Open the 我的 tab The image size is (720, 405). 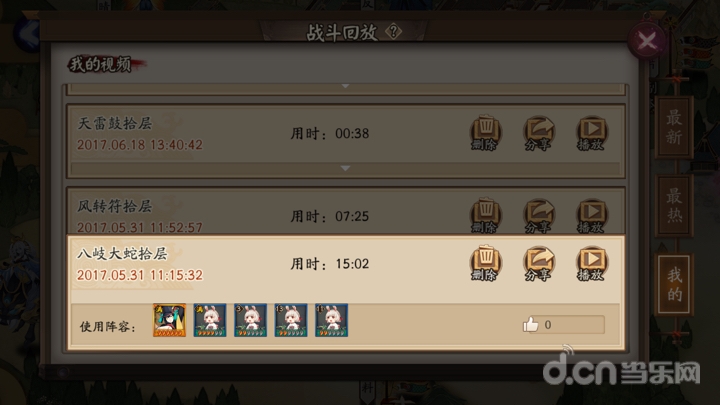tap(674, 285)
